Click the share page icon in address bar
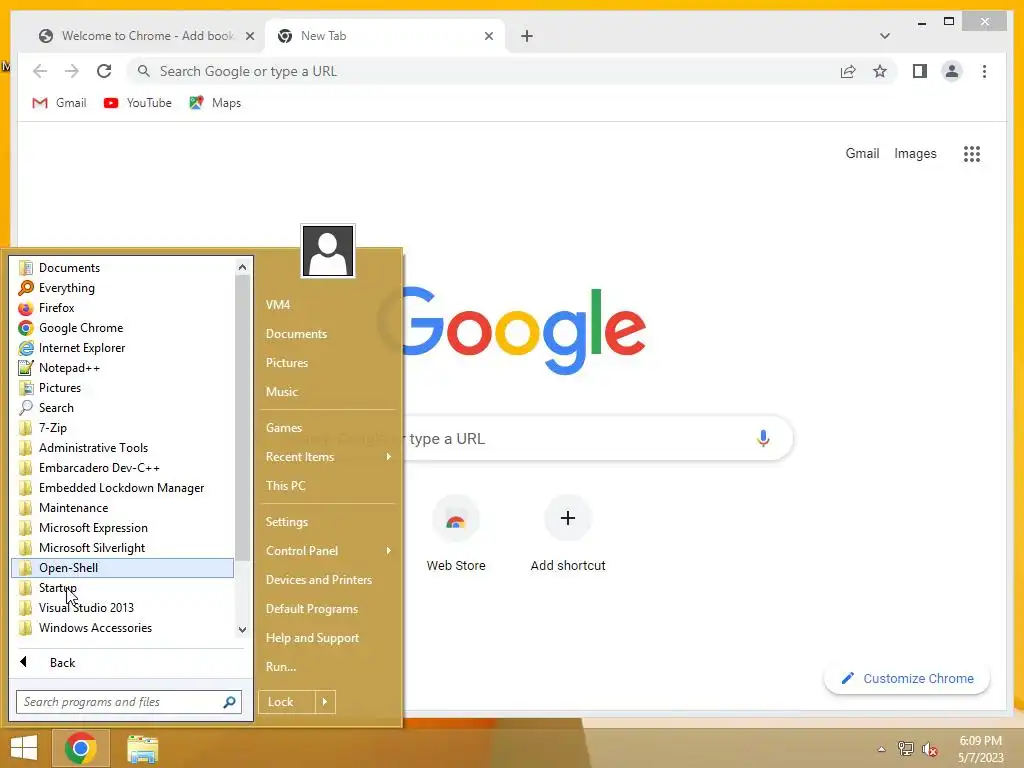1024x768 pixels. pyautogui.click(x=848, y=71)
